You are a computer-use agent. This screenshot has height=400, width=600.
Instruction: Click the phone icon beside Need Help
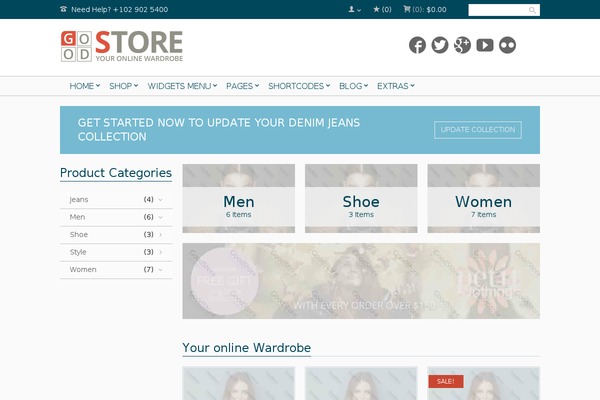coord(64,9)
